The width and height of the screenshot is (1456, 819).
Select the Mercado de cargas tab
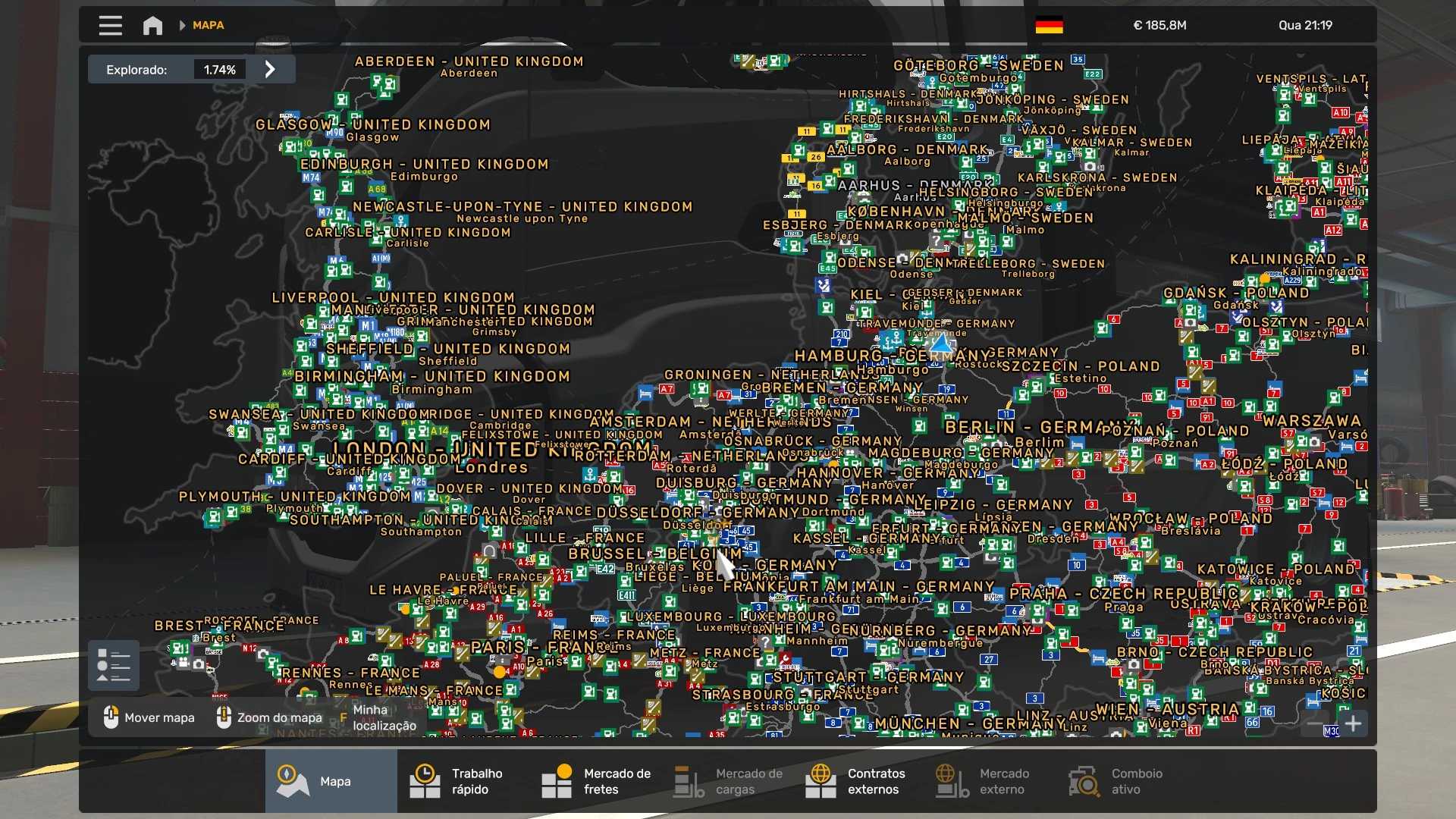click(x=728, y=781)
